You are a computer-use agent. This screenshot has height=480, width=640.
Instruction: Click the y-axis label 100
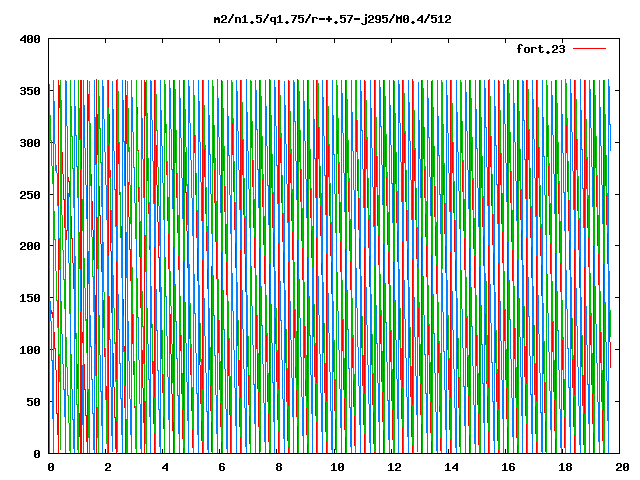click(x=30, y=350)
